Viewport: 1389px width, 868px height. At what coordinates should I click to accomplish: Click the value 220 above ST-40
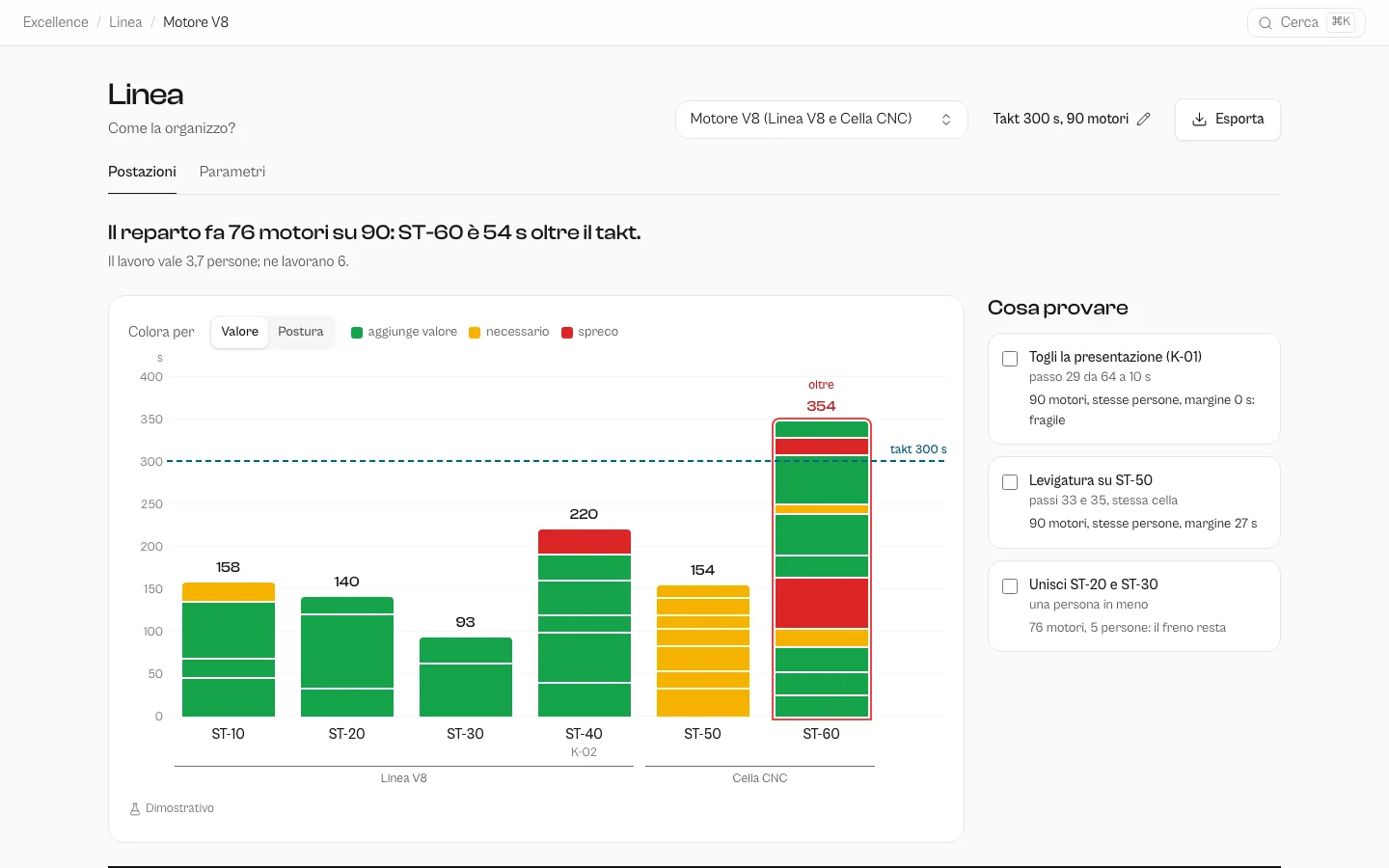click(585, 514)
